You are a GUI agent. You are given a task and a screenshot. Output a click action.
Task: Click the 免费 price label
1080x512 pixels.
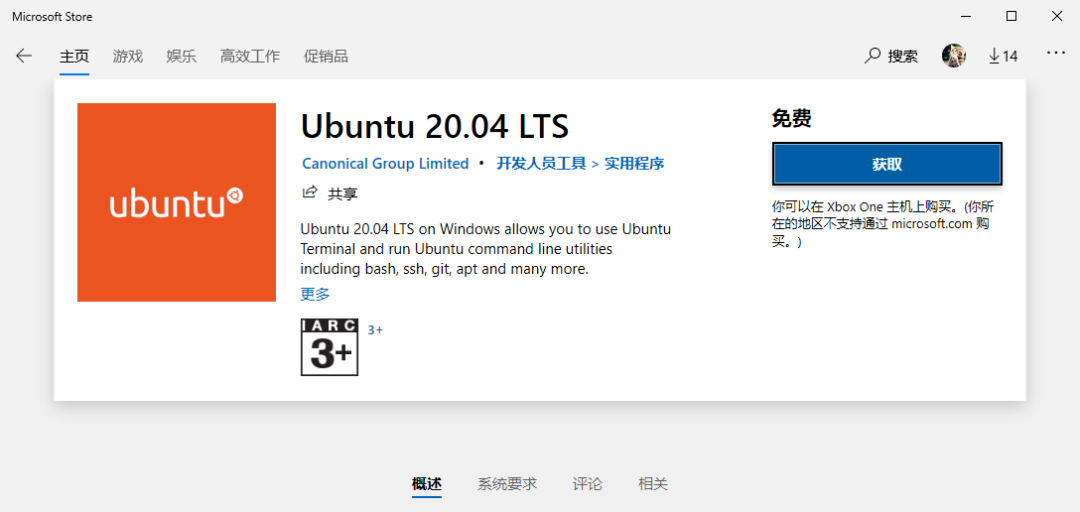(791, 119)
